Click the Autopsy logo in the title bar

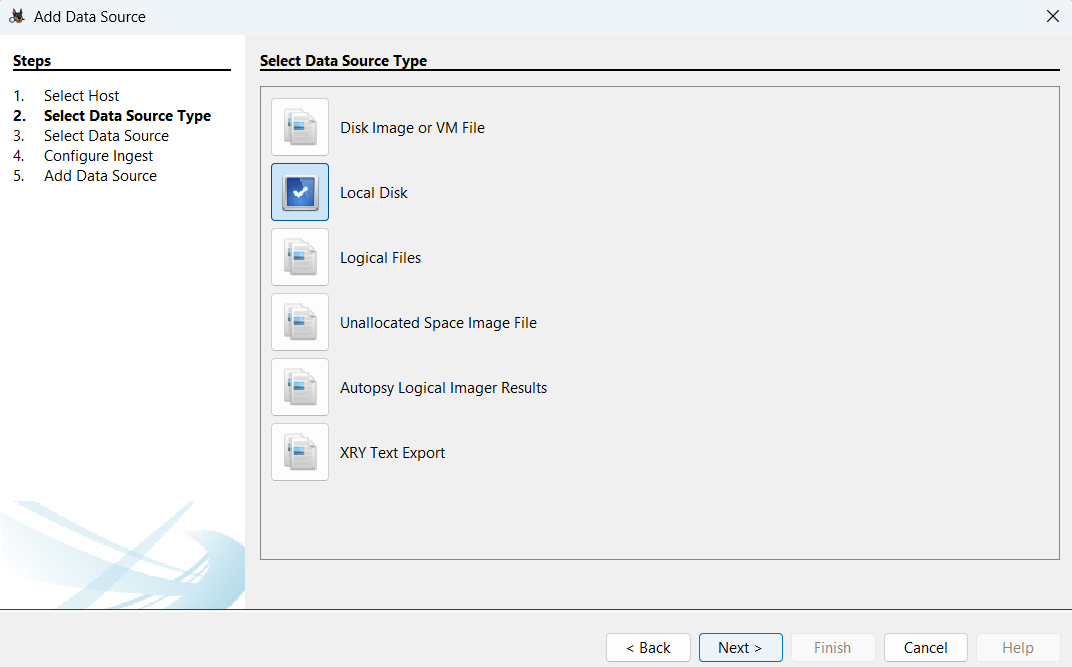pyautogui.click(x=17, y=16)
